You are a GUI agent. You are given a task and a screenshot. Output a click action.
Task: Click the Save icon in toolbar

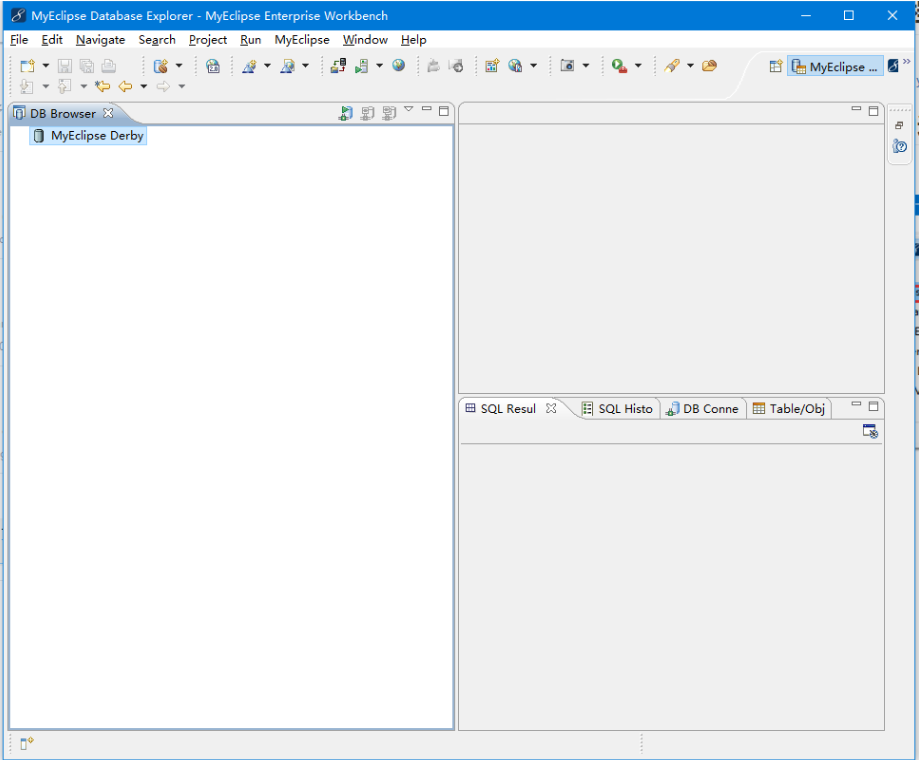coord(64,66)
